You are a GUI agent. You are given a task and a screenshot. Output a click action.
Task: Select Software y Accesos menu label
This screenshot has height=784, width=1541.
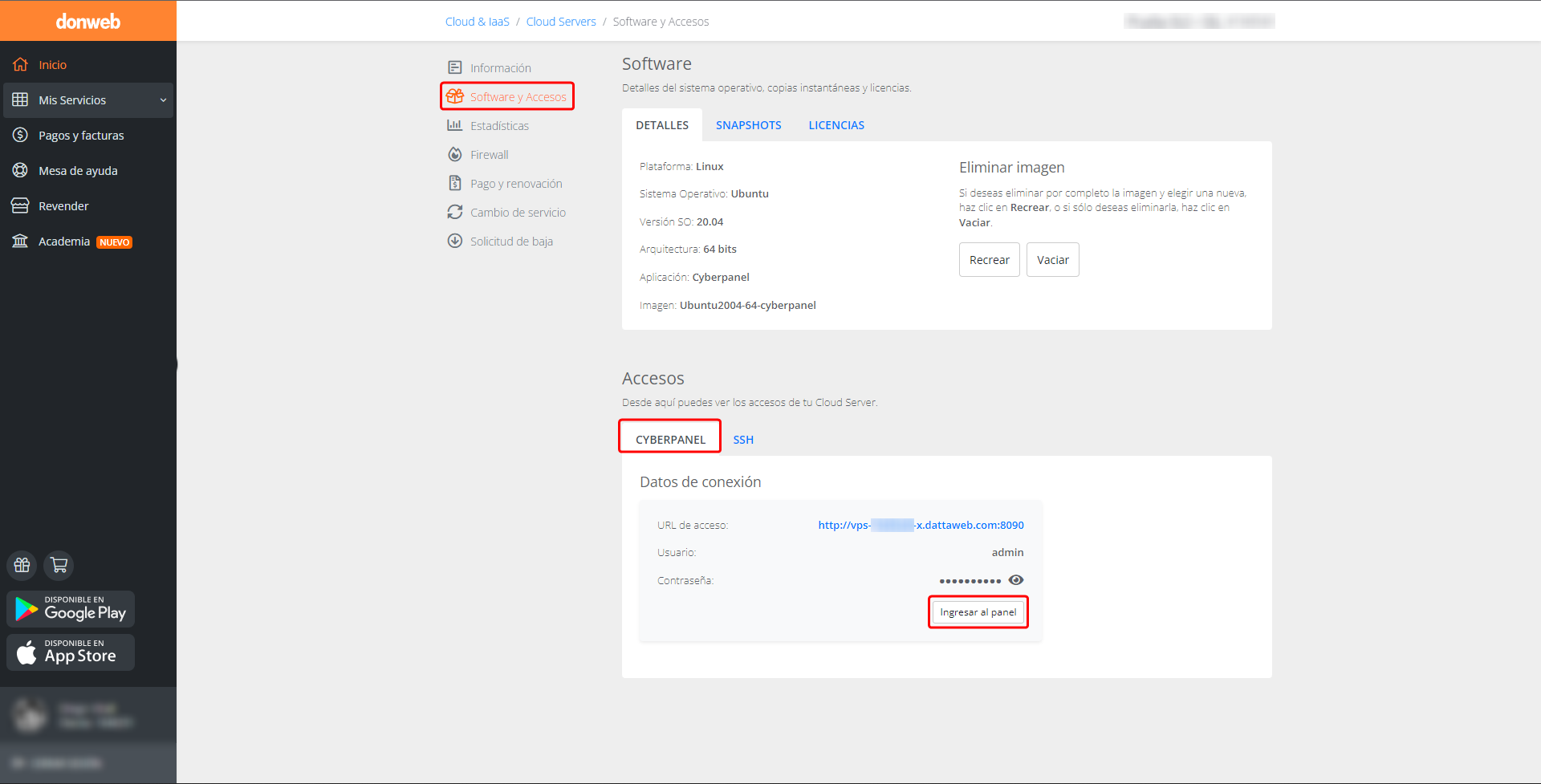518,97
